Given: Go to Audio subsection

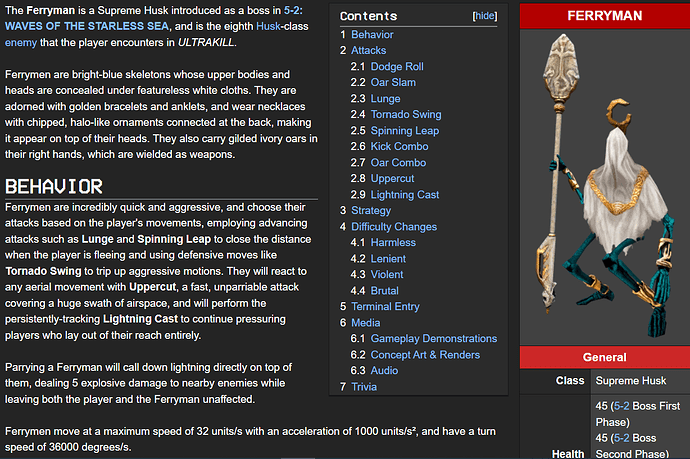Looking at the screenshot, I should click(384, 371).
